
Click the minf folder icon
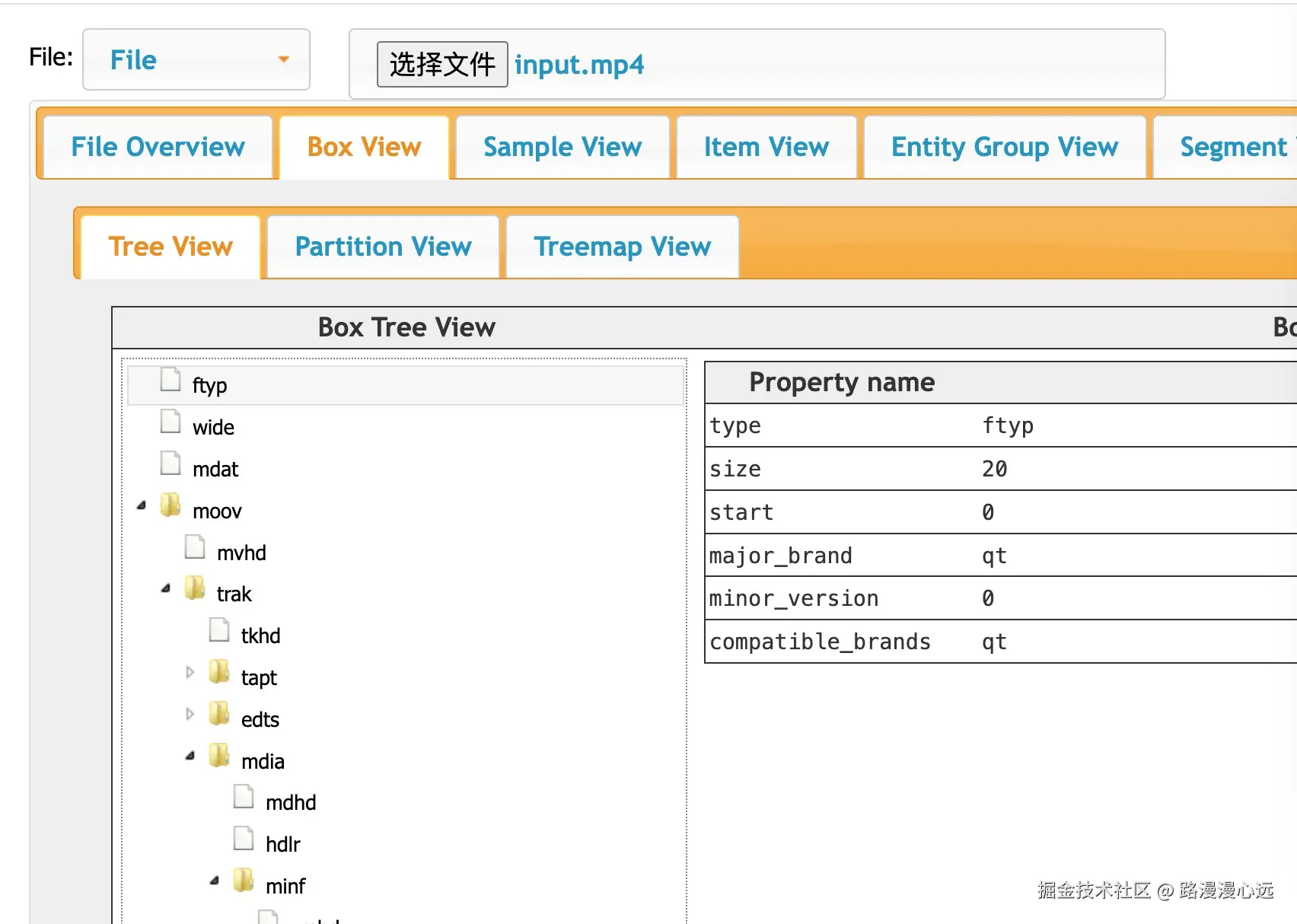click(244, 880)
